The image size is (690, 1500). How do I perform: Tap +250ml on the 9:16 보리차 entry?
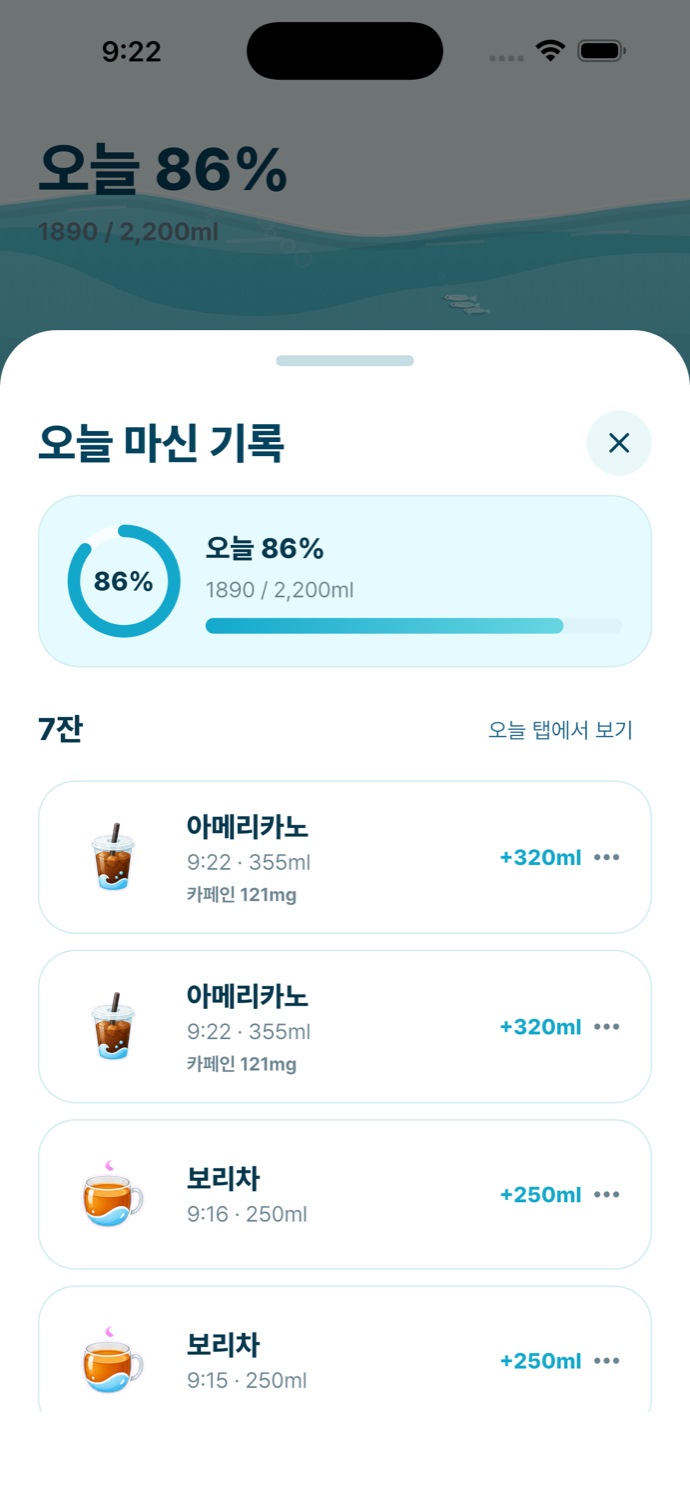click(540, 1195)
